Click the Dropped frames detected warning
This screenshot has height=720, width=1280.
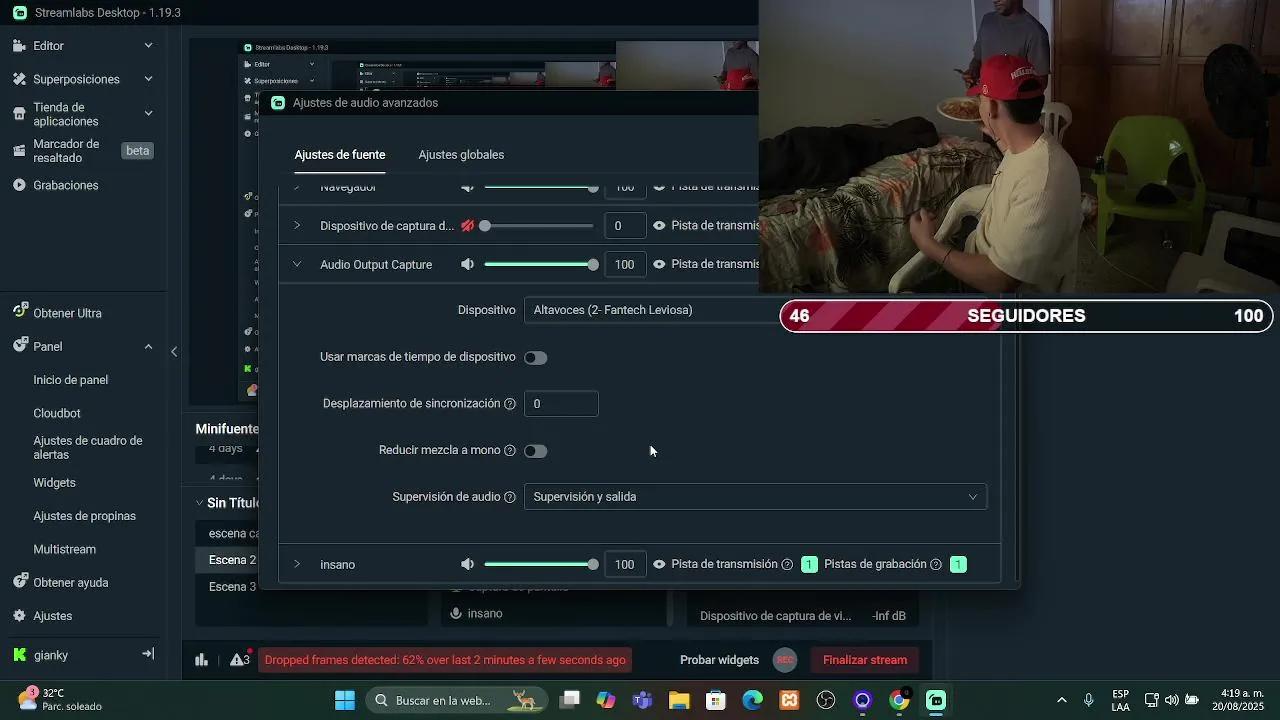click(445, 660)
